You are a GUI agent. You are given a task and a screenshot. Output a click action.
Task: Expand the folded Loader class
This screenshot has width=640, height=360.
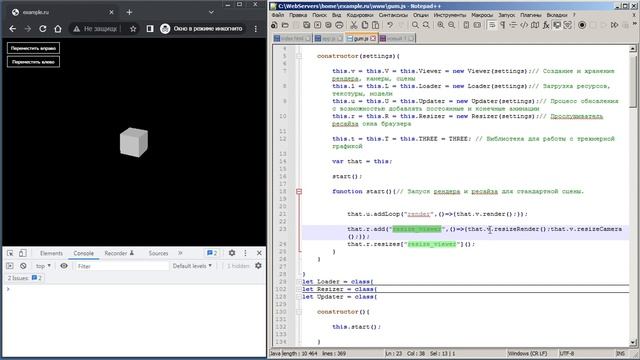[x=299, y=282]
